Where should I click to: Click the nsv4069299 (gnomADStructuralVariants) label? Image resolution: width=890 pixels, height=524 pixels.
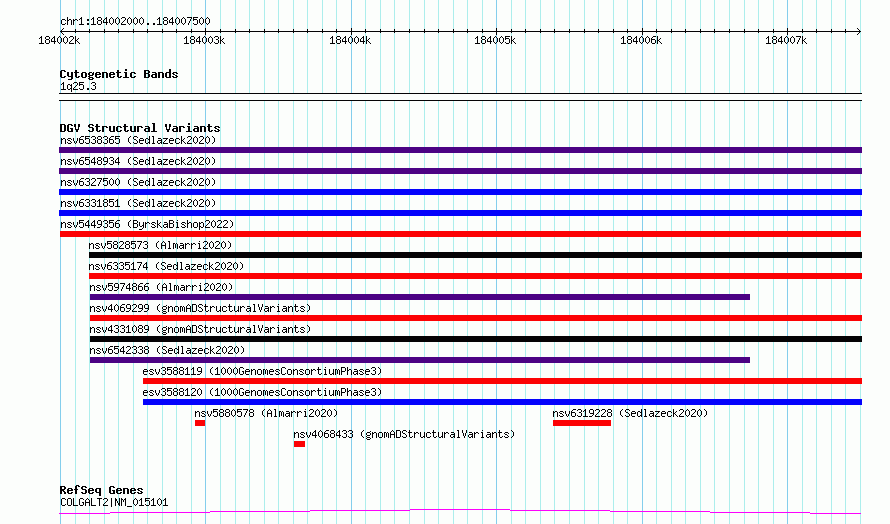pyautogui.click(x=200, y=308)
